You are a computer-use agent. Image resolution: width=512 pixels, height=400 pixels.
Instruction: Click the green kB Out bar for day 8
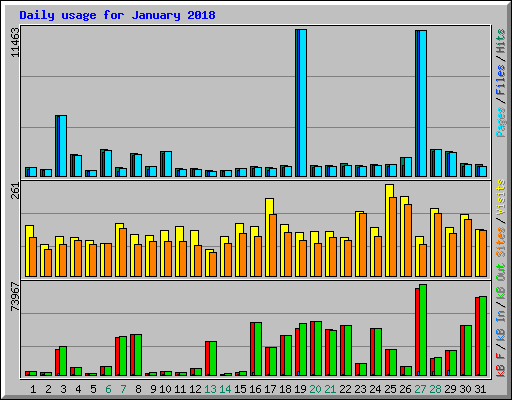pos(138,355)
